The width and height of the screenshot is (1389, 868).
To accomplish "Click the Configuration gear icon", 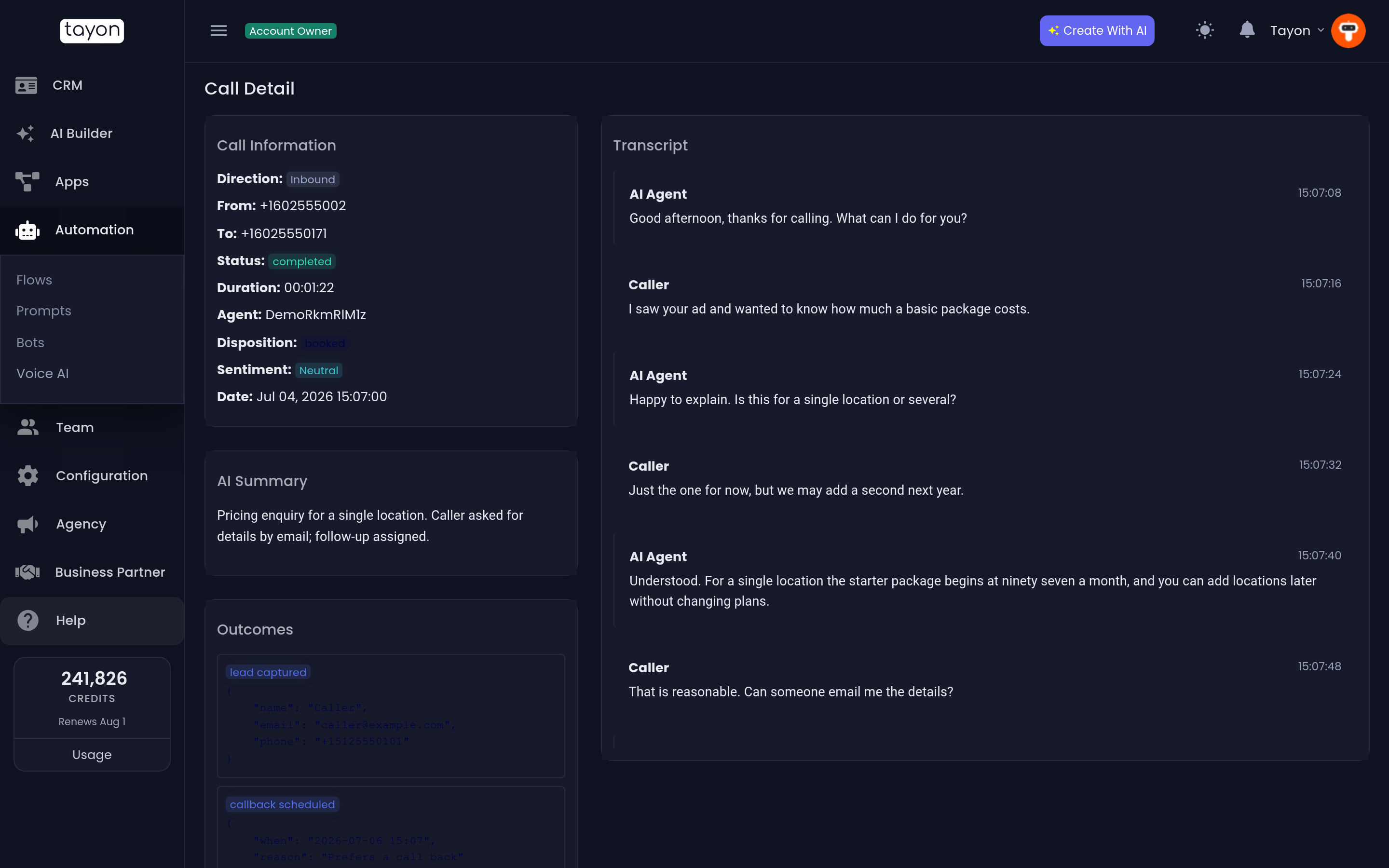I will (27, 475).
